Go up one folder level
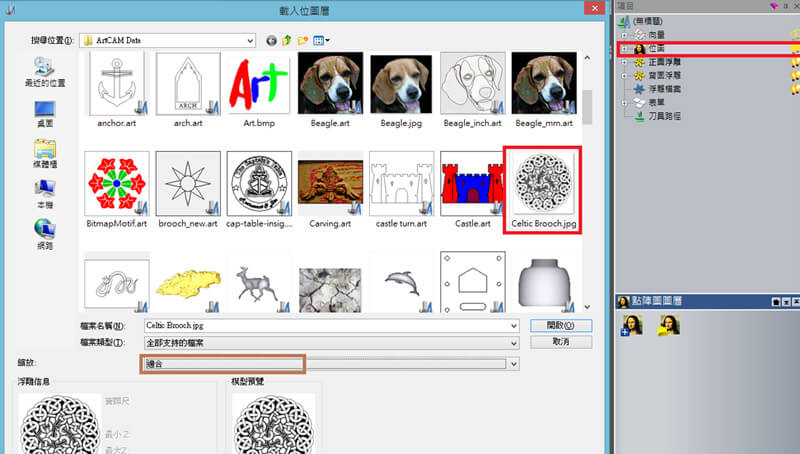The width and height of the screenshot is (800, 454). click(287, 40)
